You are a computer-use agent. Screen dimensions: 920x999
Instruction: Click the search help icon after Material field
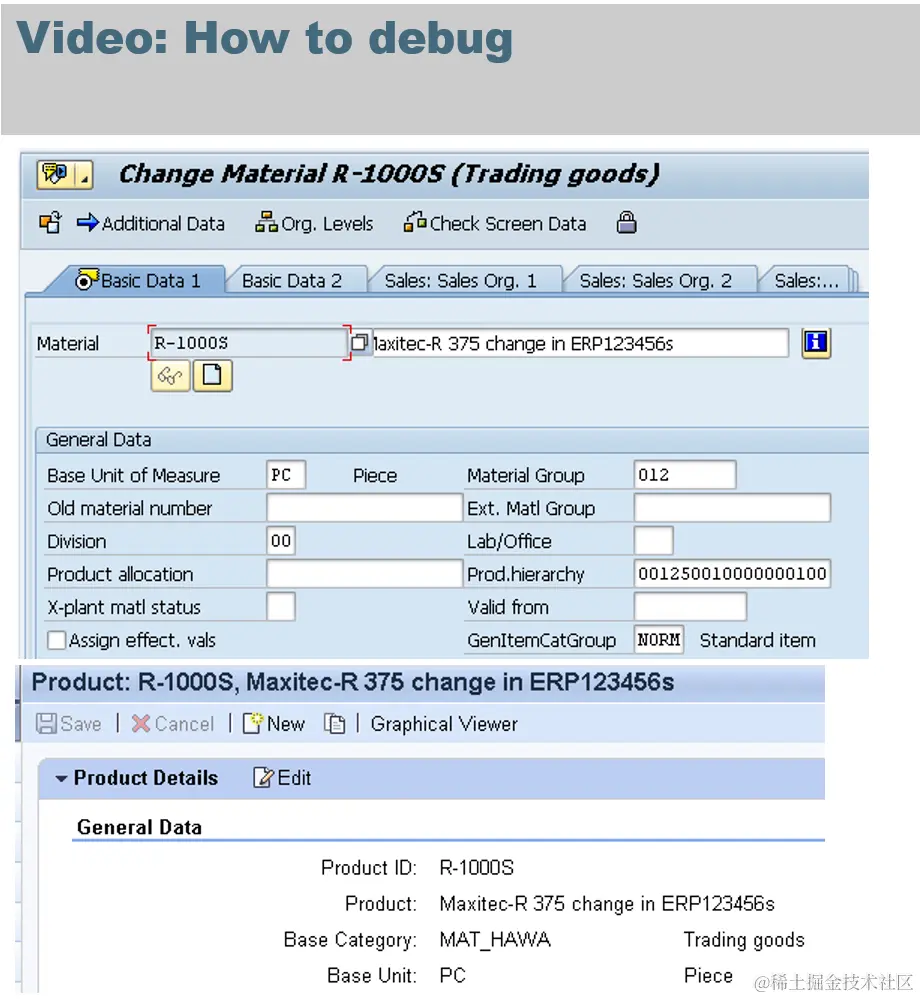pyautogui.click(x=359, y=343)
